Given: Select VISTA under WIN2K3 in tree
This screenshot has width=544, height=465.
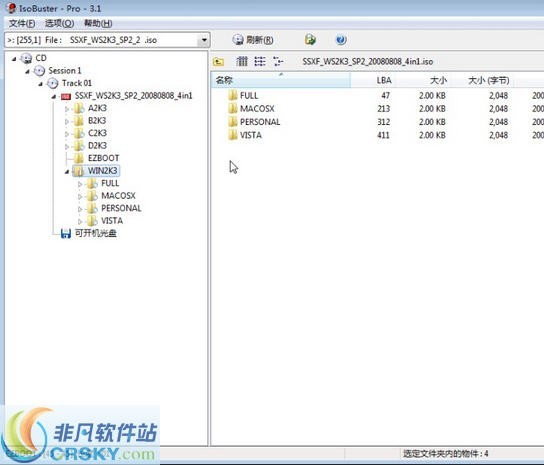Looking at the screenshot, I should (x=112, y=221).
